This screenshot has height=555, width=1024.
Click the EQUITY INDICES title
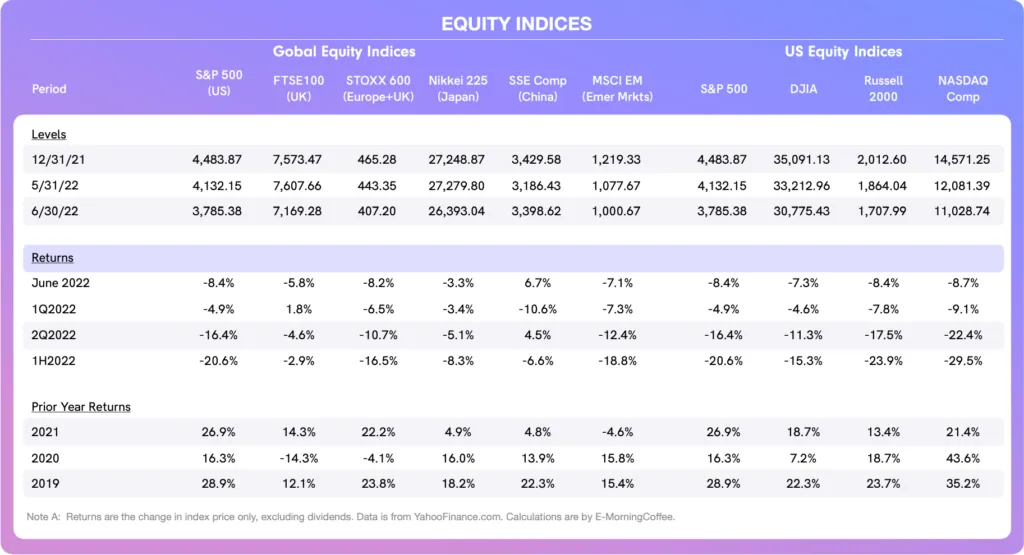click(x=516, y=24)
